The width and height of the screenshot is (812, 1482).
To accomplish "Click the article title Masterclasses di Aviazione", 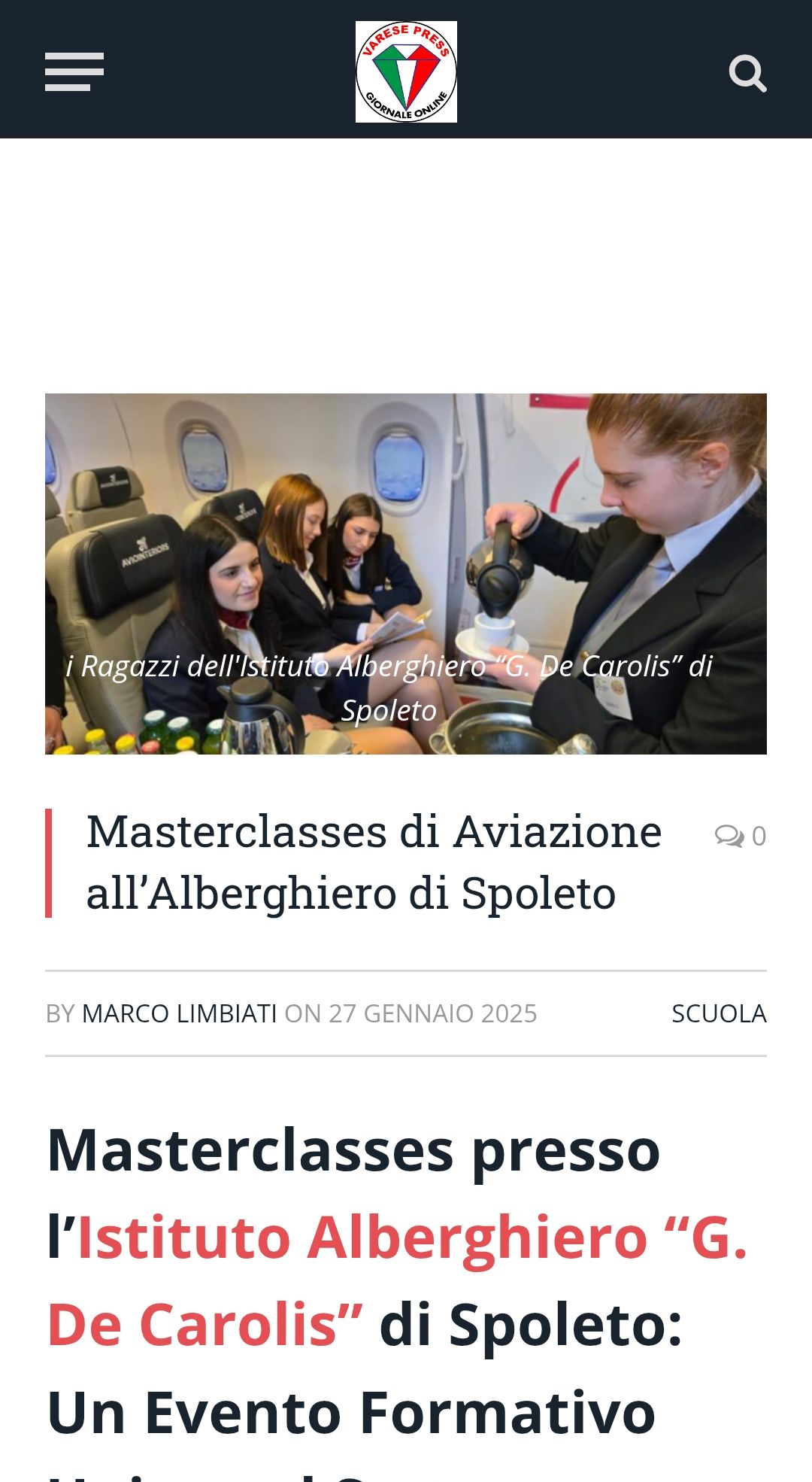I will (374, 862).
